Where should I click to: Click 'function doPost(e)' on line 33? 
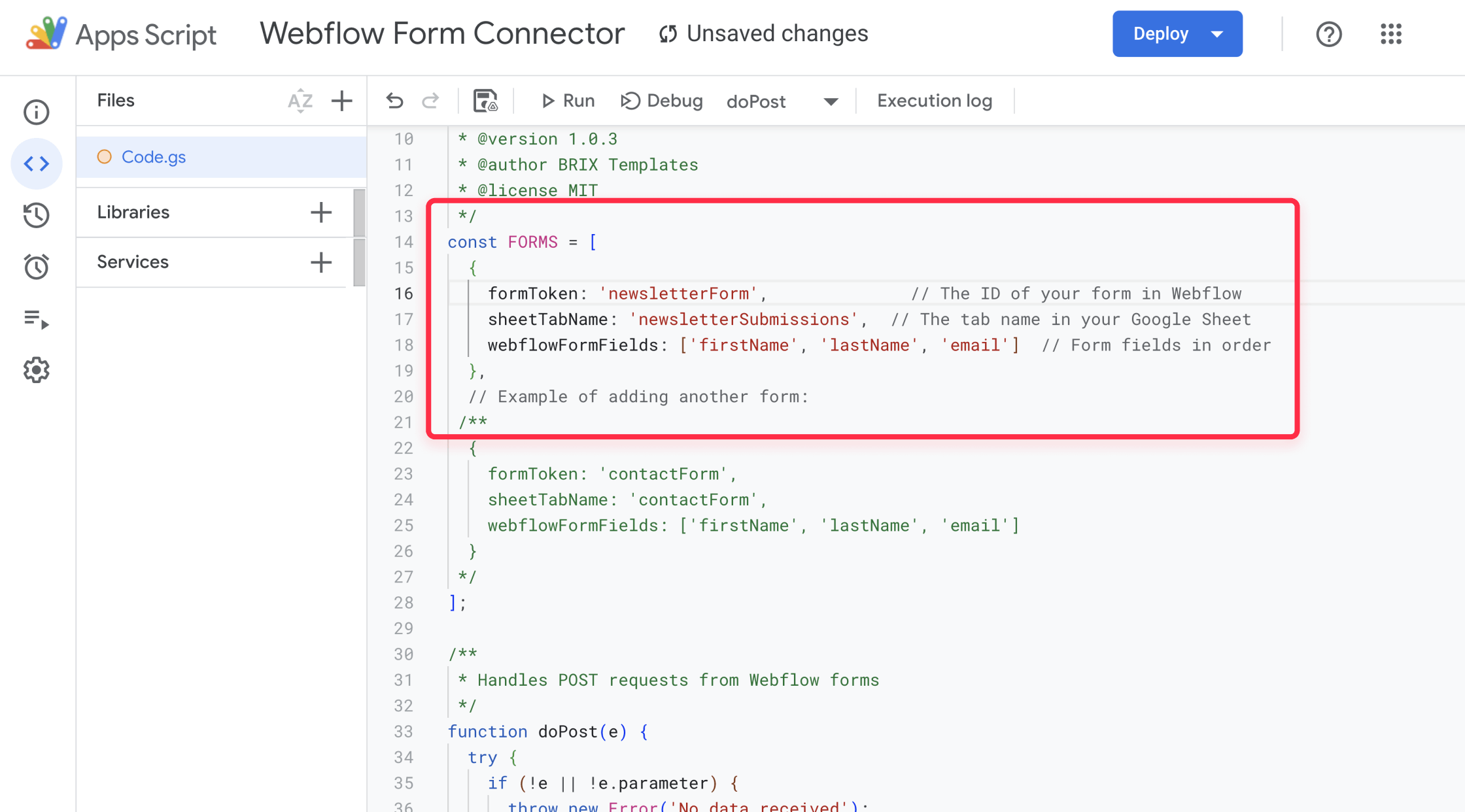tap(537, 732)
